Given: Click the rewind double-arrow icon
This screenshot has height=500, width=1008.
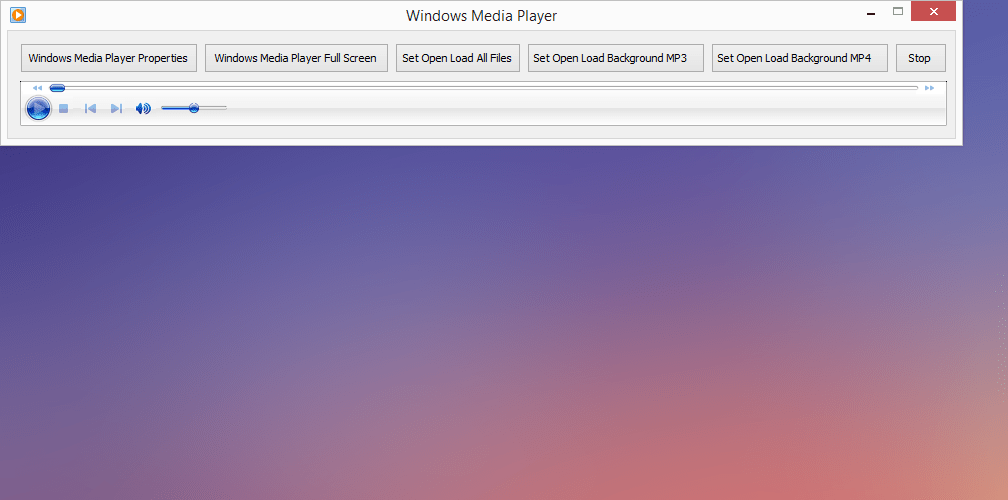Looking at the screenshot, I should (x=37, y=88).
